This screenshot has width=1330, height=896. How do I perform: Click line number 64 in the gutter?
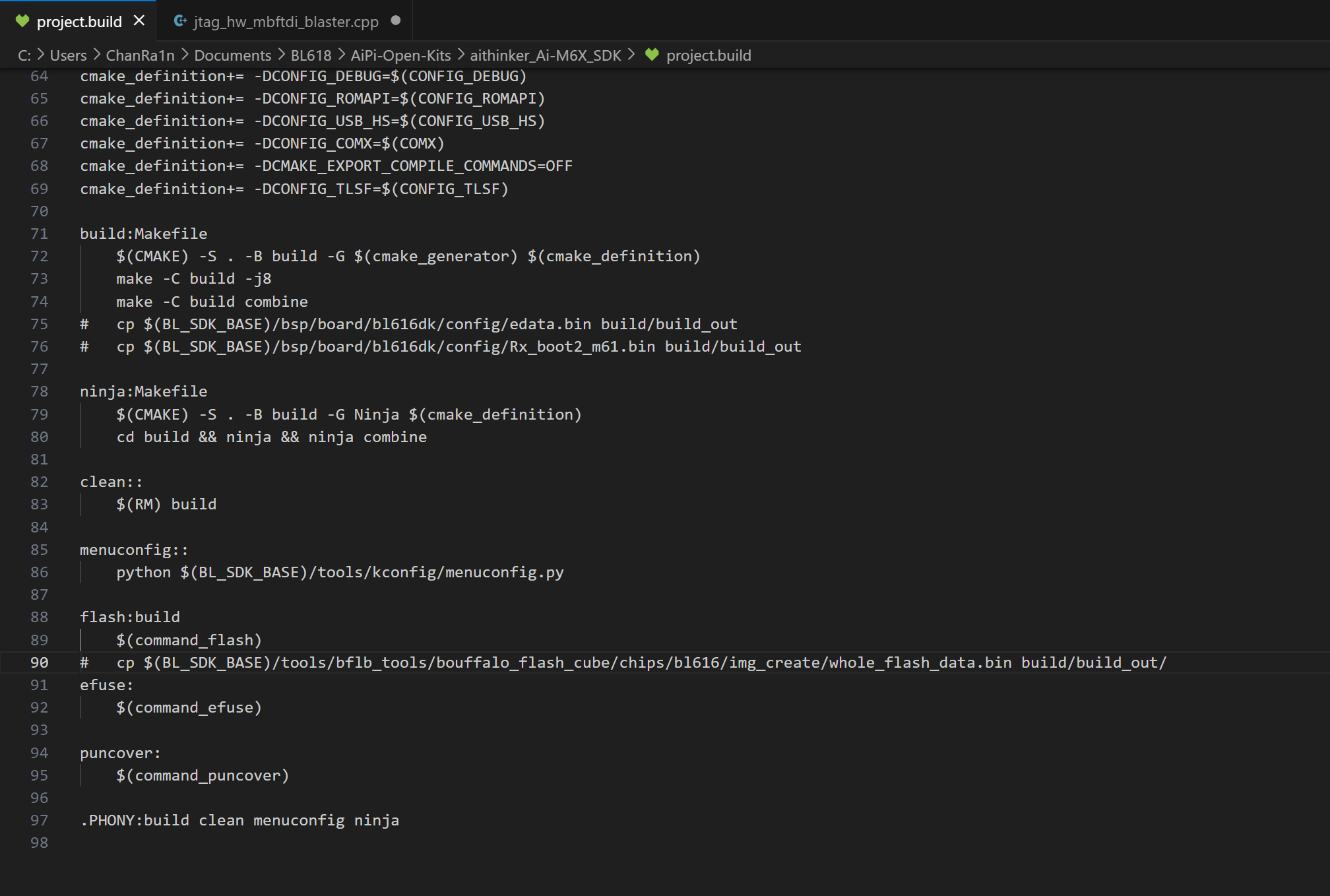(x=40, y=76)
